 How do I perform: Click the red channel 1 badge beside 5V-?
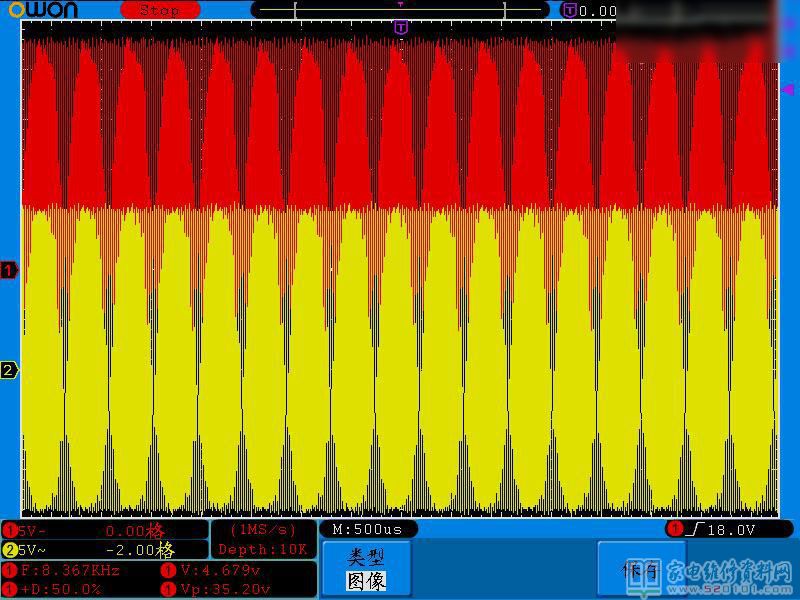click(x=10, y=531)
